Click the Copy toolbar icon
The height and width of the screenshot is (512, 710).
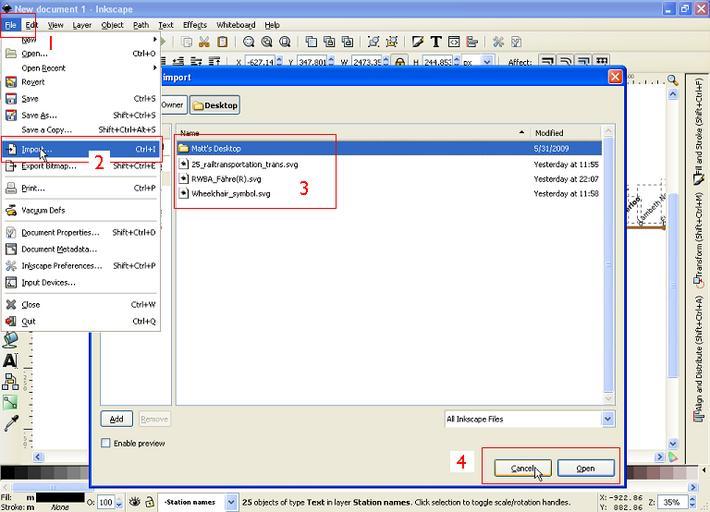tap(187, 42)
